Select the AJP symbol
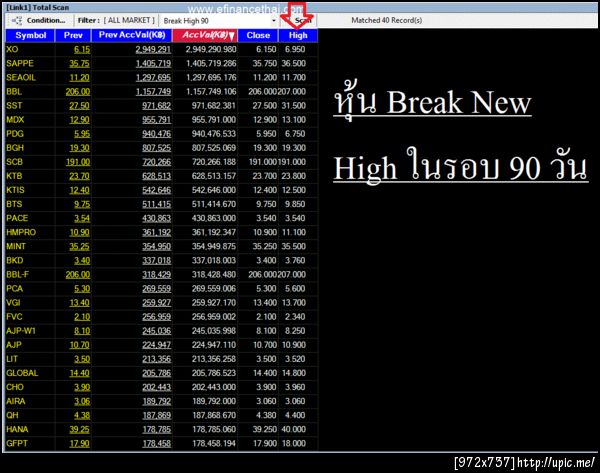The height and width of the screenshot is (473, 600). (x=14, y=345)
